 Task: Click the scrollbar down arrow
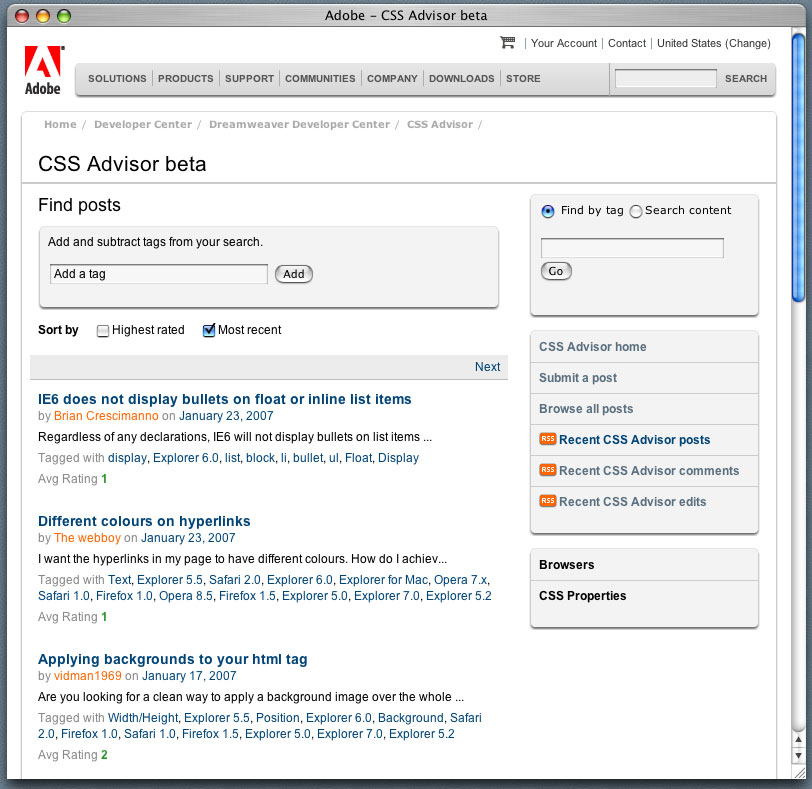pos(798,755)
